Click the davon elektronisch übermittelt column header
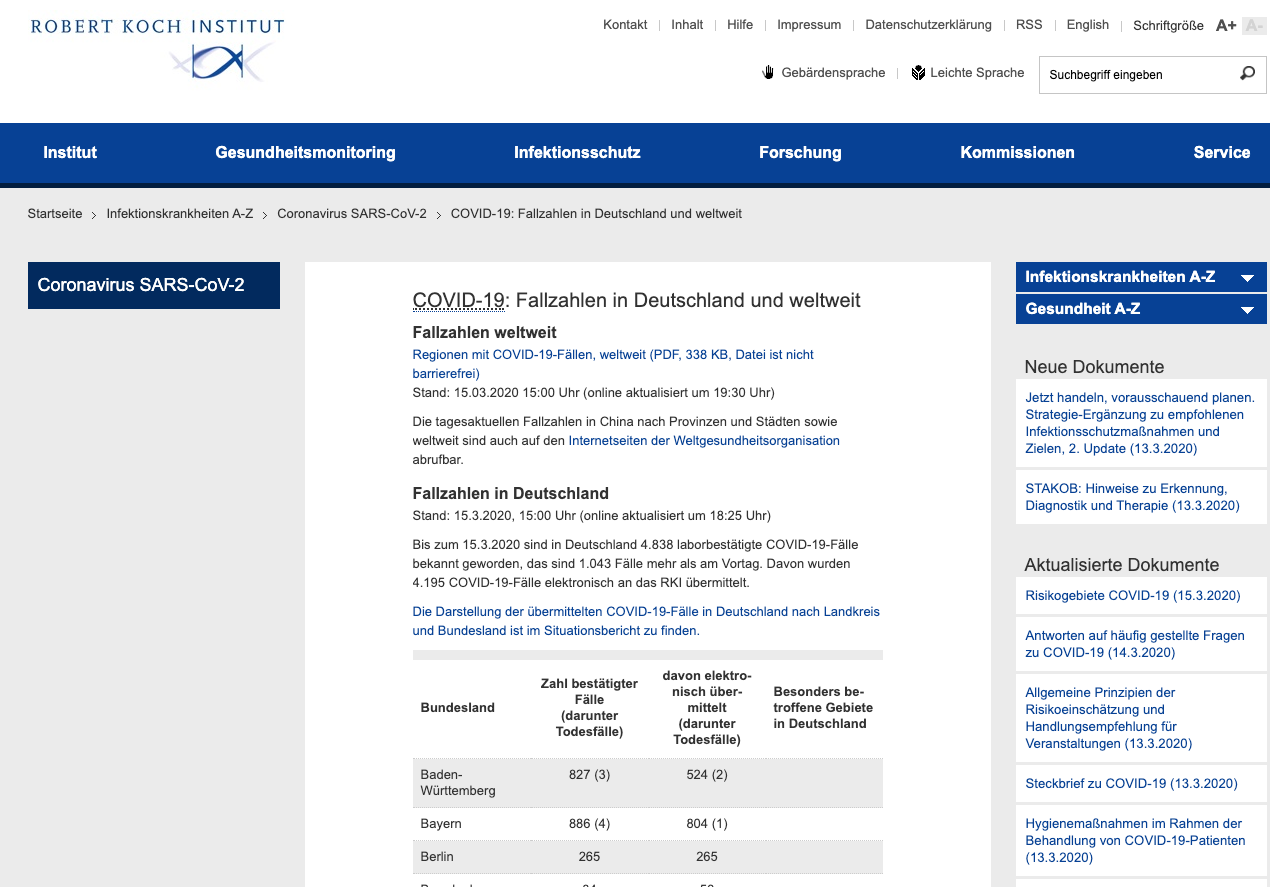The height and width of the screenshot is (887, 1270). coord(707,708)
